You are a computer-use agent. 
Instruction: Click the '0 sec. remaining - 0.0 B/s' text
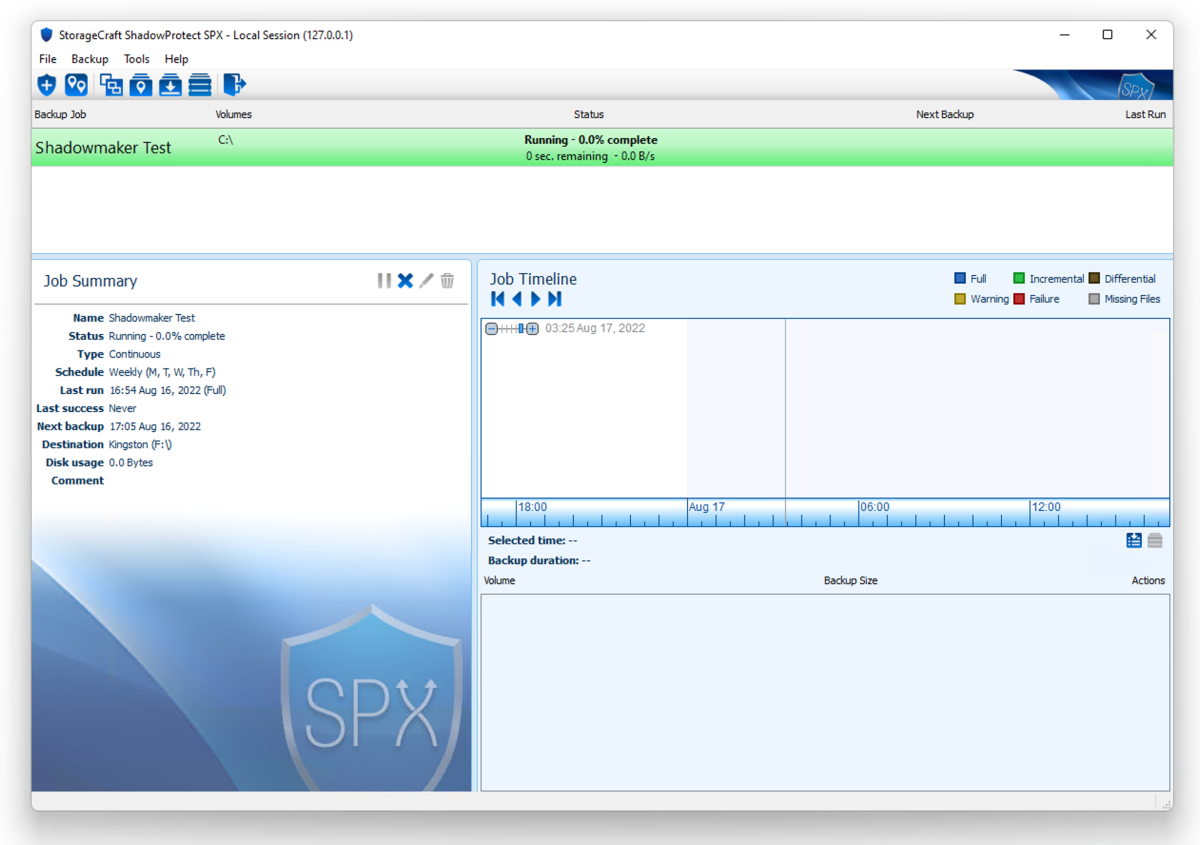pos(591,157)
